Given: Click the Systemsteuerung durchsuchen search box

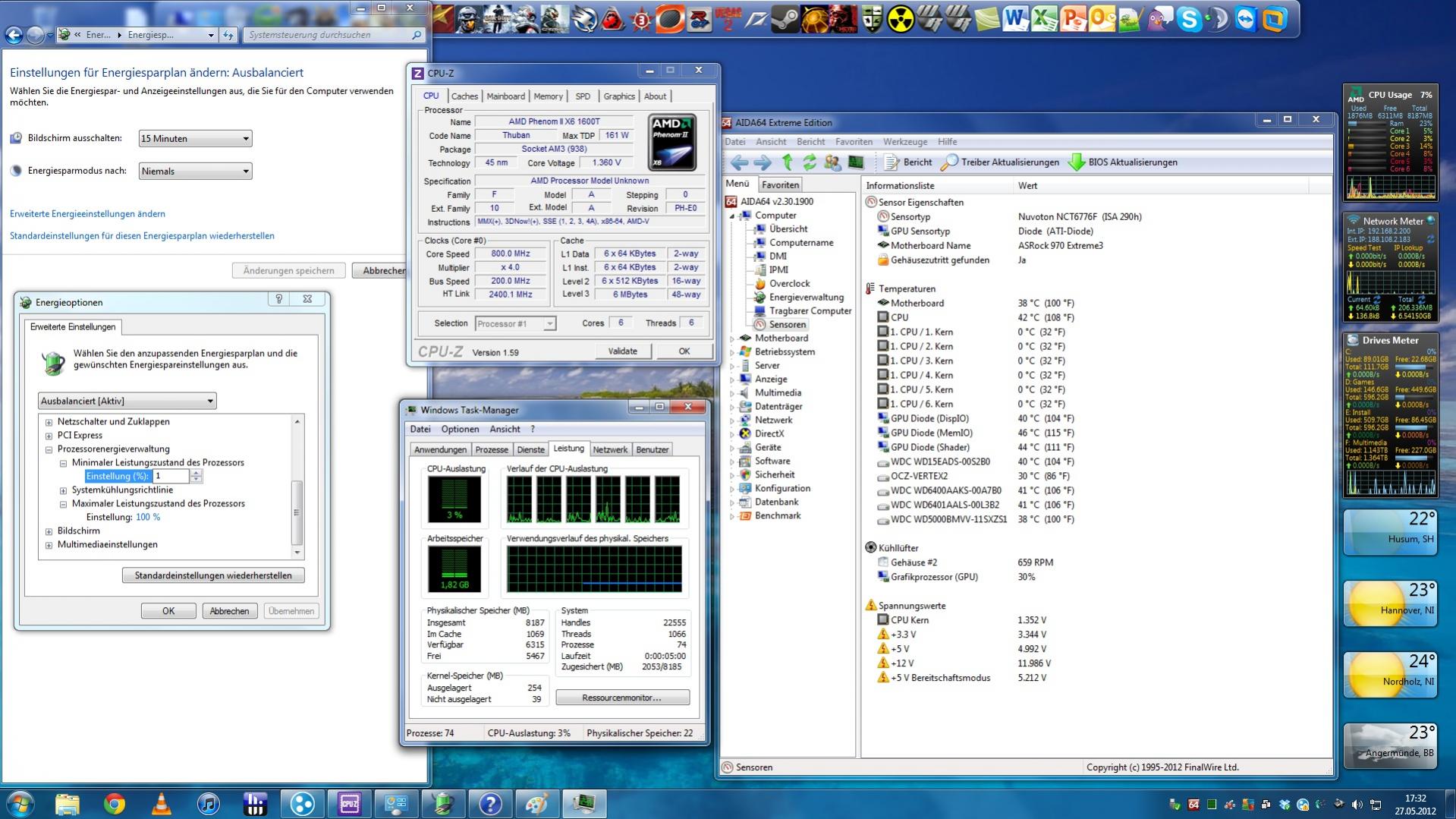Looking at the screenshot, I should (334, 35).
